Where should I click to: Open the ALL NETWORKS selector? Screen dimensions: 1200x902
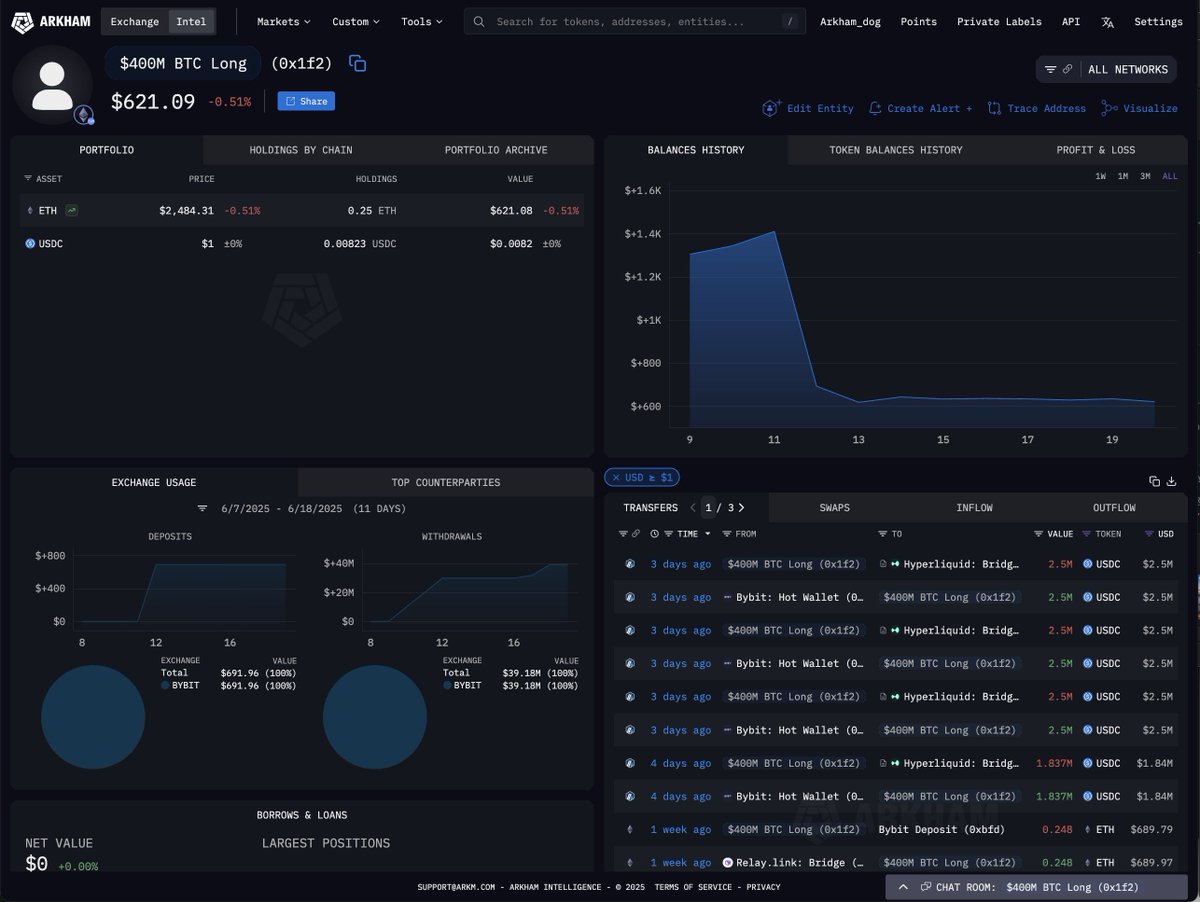(x=1127, y=70)
